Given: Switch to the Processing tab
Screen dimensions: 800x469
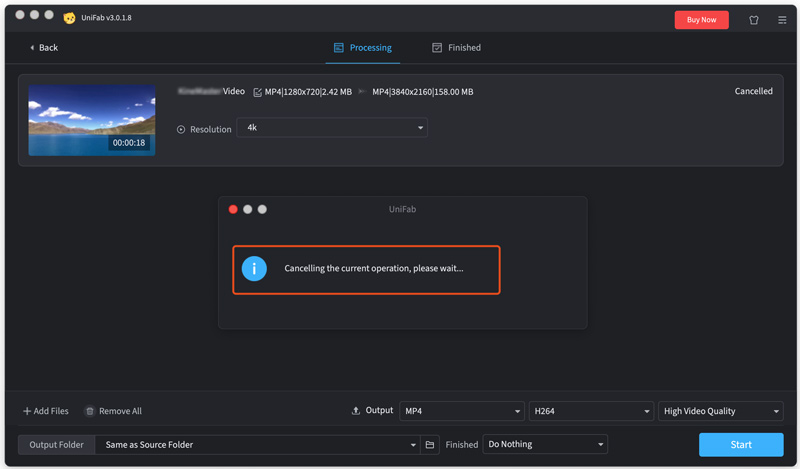Looking at the screenshot, I should tap(363, 47).
